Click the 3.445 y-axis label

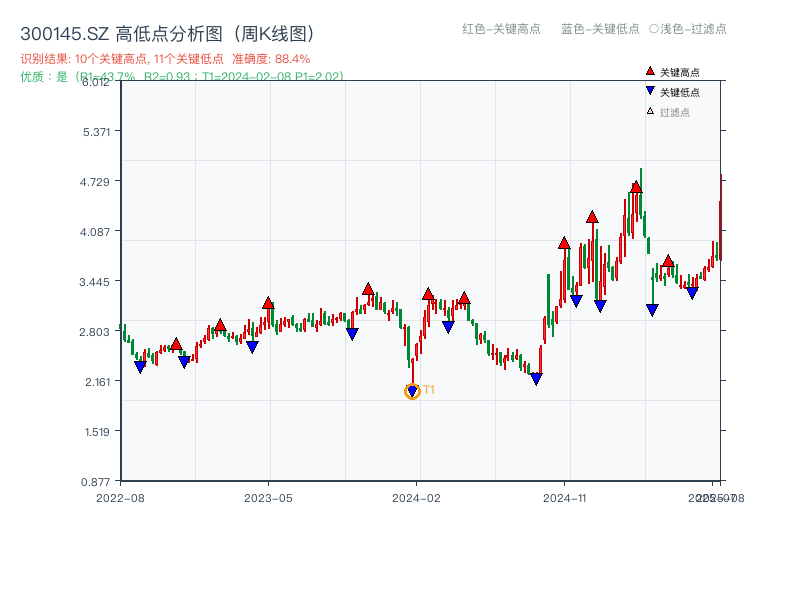coord(95,282)
